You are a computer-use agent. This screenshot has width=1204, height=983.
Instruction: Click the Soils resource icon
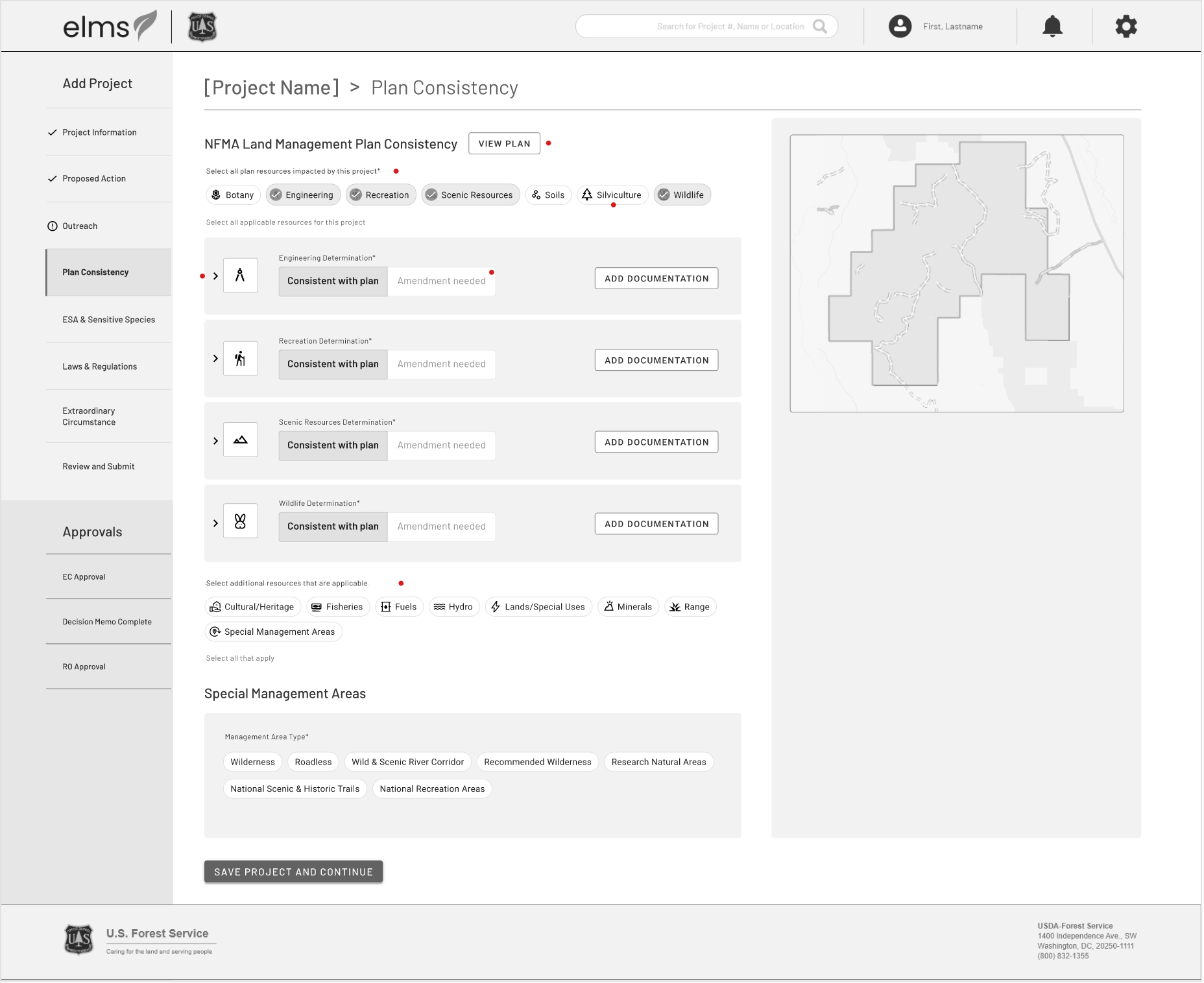(x=535, y=195)
